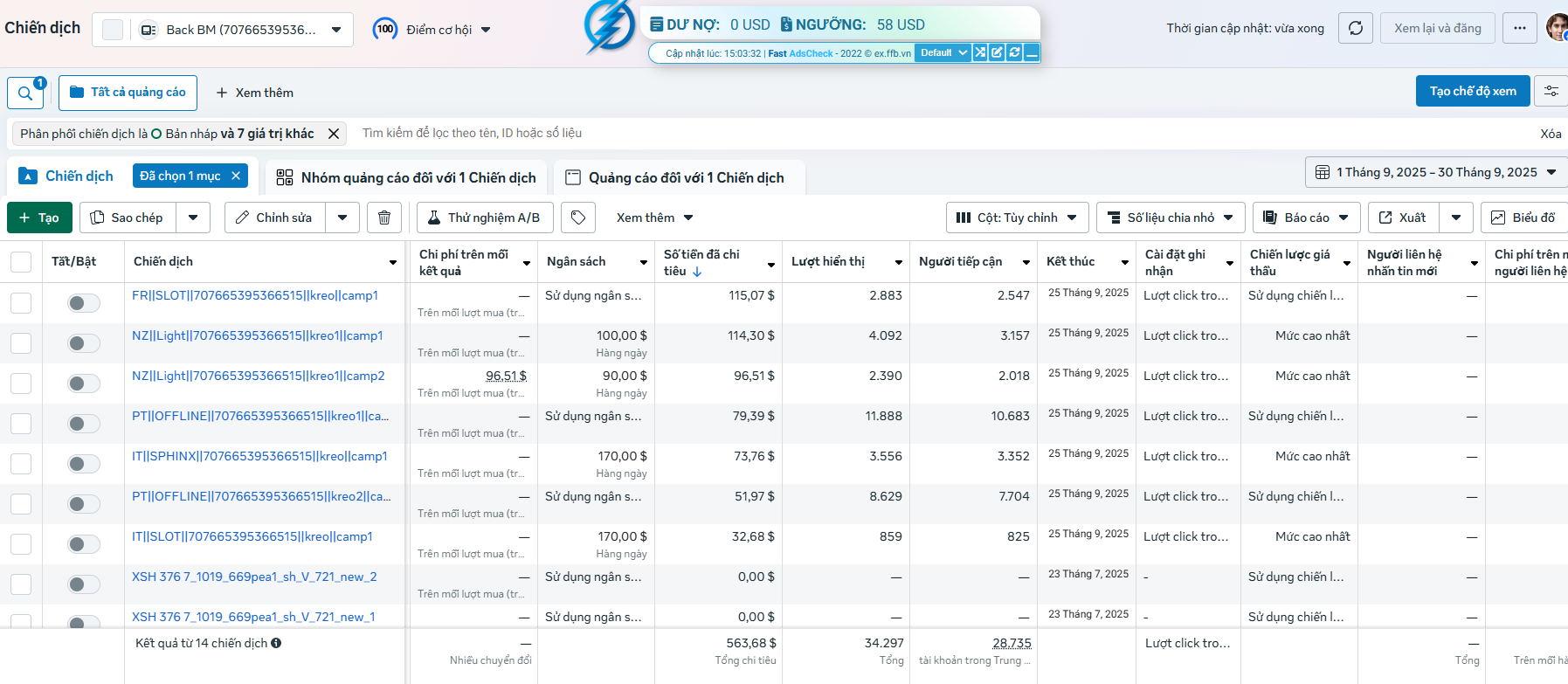
Task: Open the 'Báo cáo' reports dropdown
Action: click(1306, 218)
